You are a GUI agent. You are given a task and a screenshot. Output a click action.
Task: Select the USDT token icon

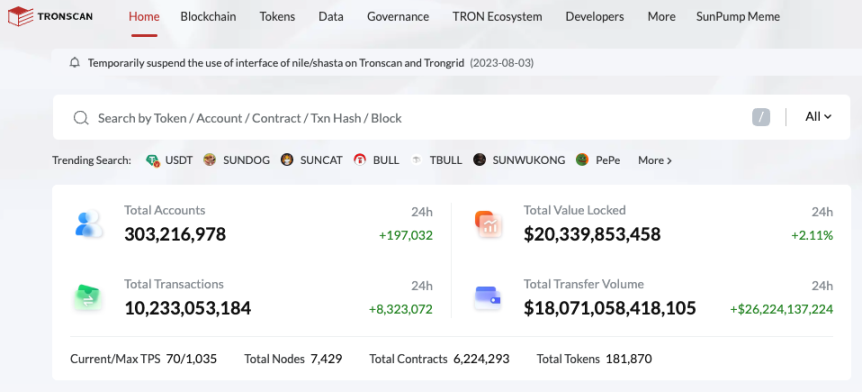click(x=153, y=161)
